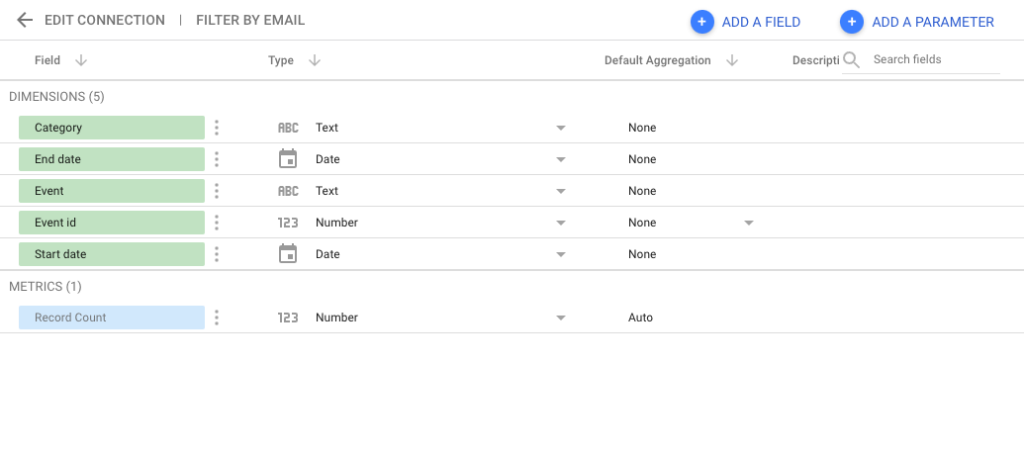
Task: Click the 123 number icon for Event id
Action: coord(288,223)
